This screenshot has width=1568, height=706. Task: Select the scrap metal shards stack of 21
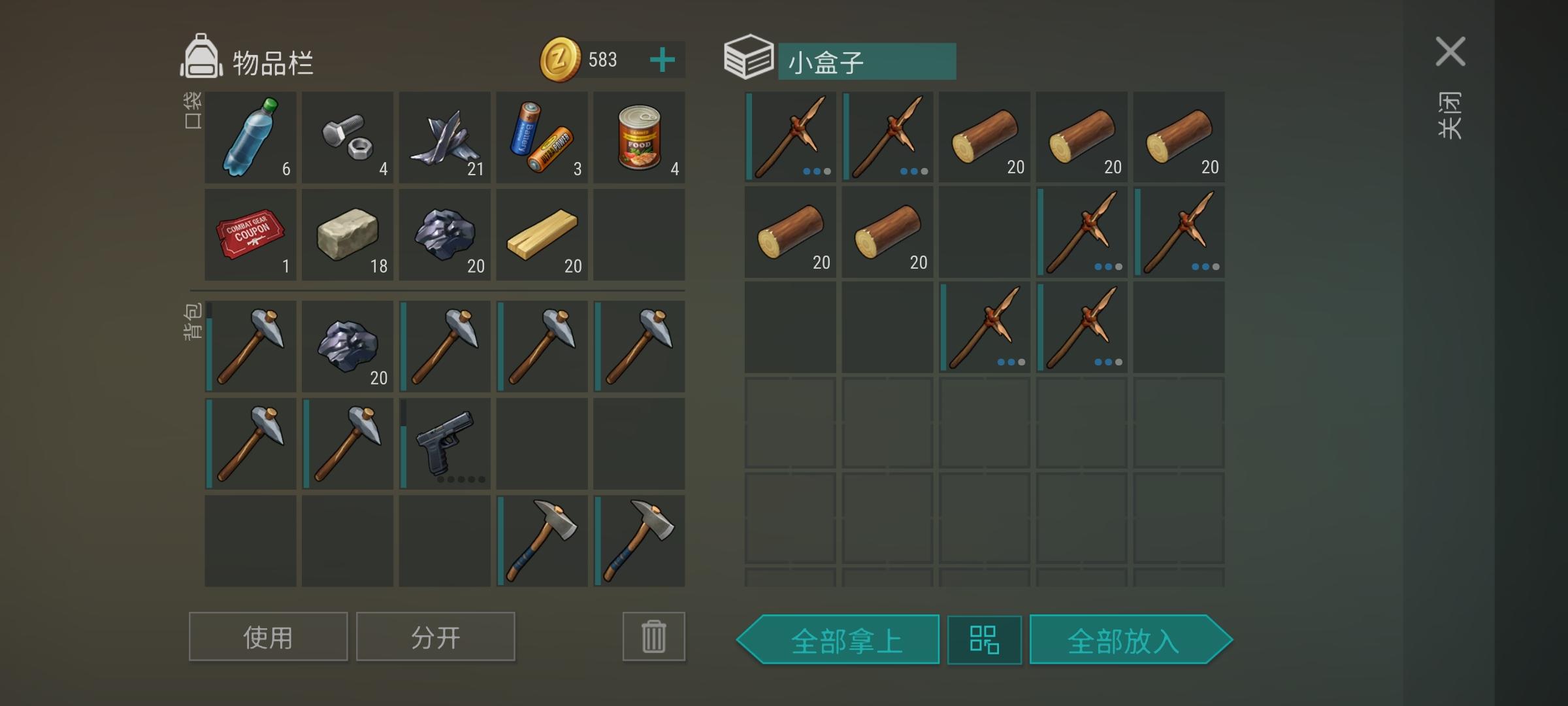(444, 137)
